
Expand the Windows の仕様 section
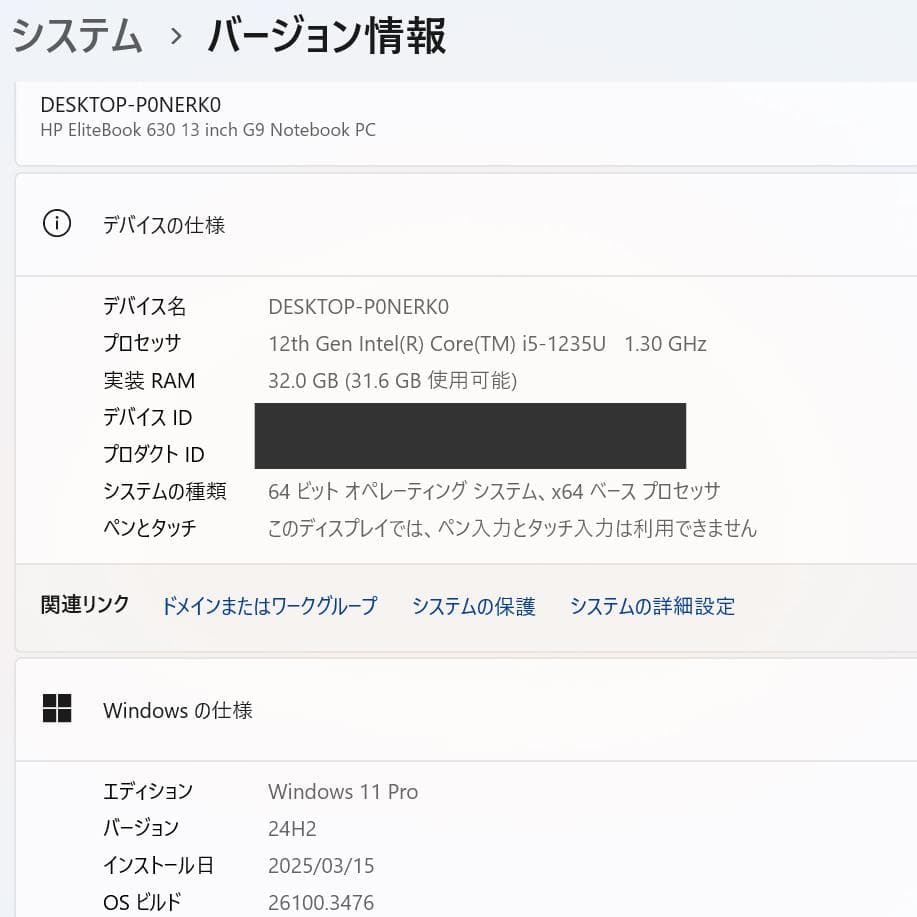pyautogui.click(x=177, y=710)
